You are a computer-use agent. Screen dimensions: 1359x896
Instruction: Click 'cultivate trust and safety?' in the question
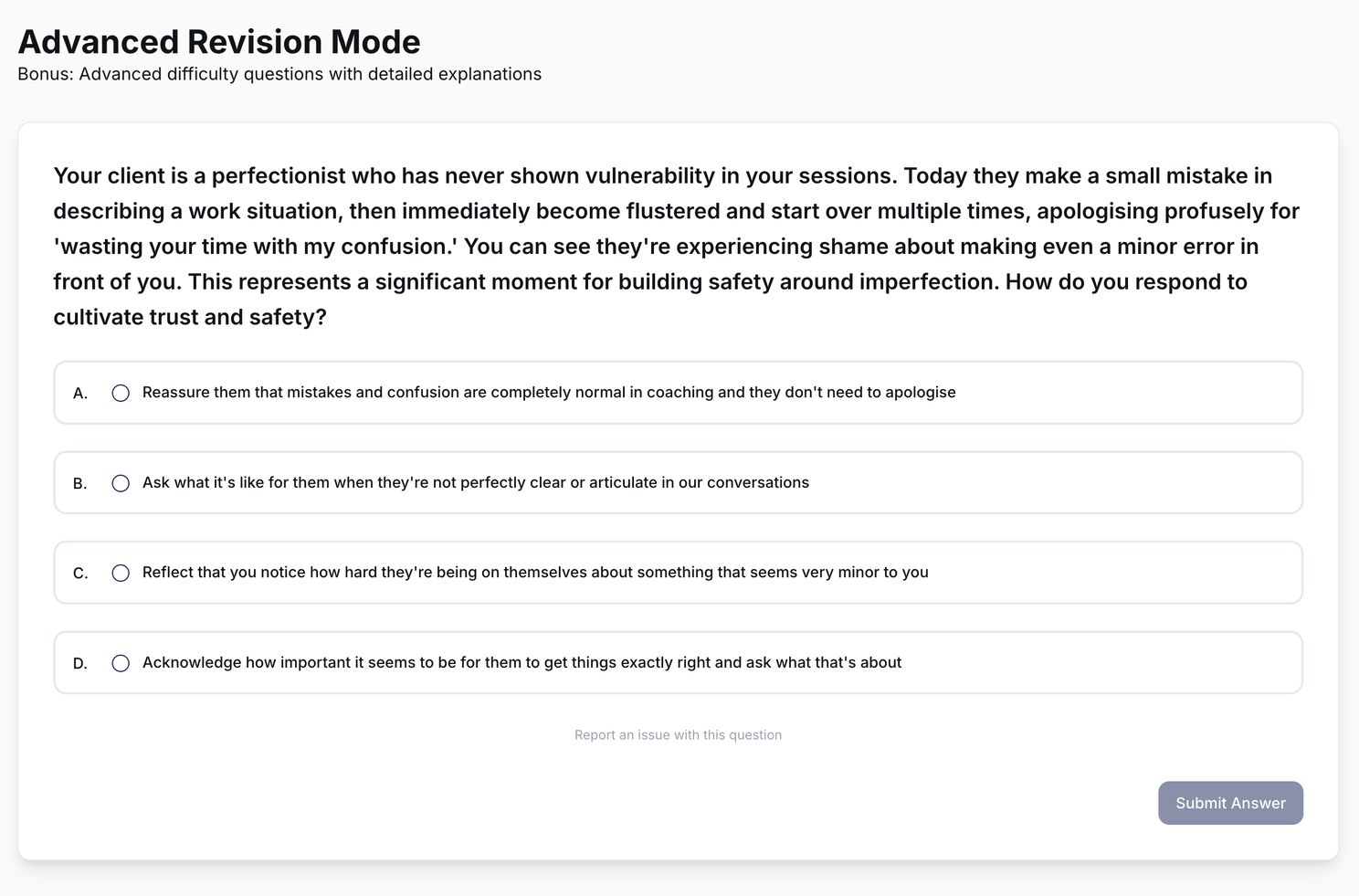click(190, 317)
